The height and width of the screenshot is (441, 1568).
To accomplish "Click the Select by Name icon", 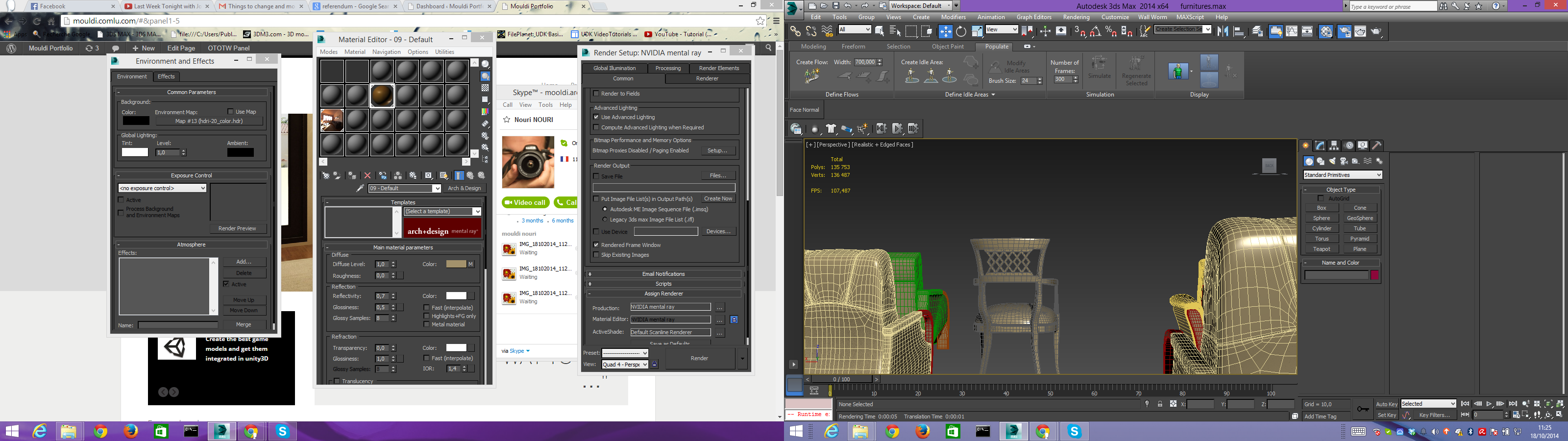I will pyautogui.click(x=895, y=30).
